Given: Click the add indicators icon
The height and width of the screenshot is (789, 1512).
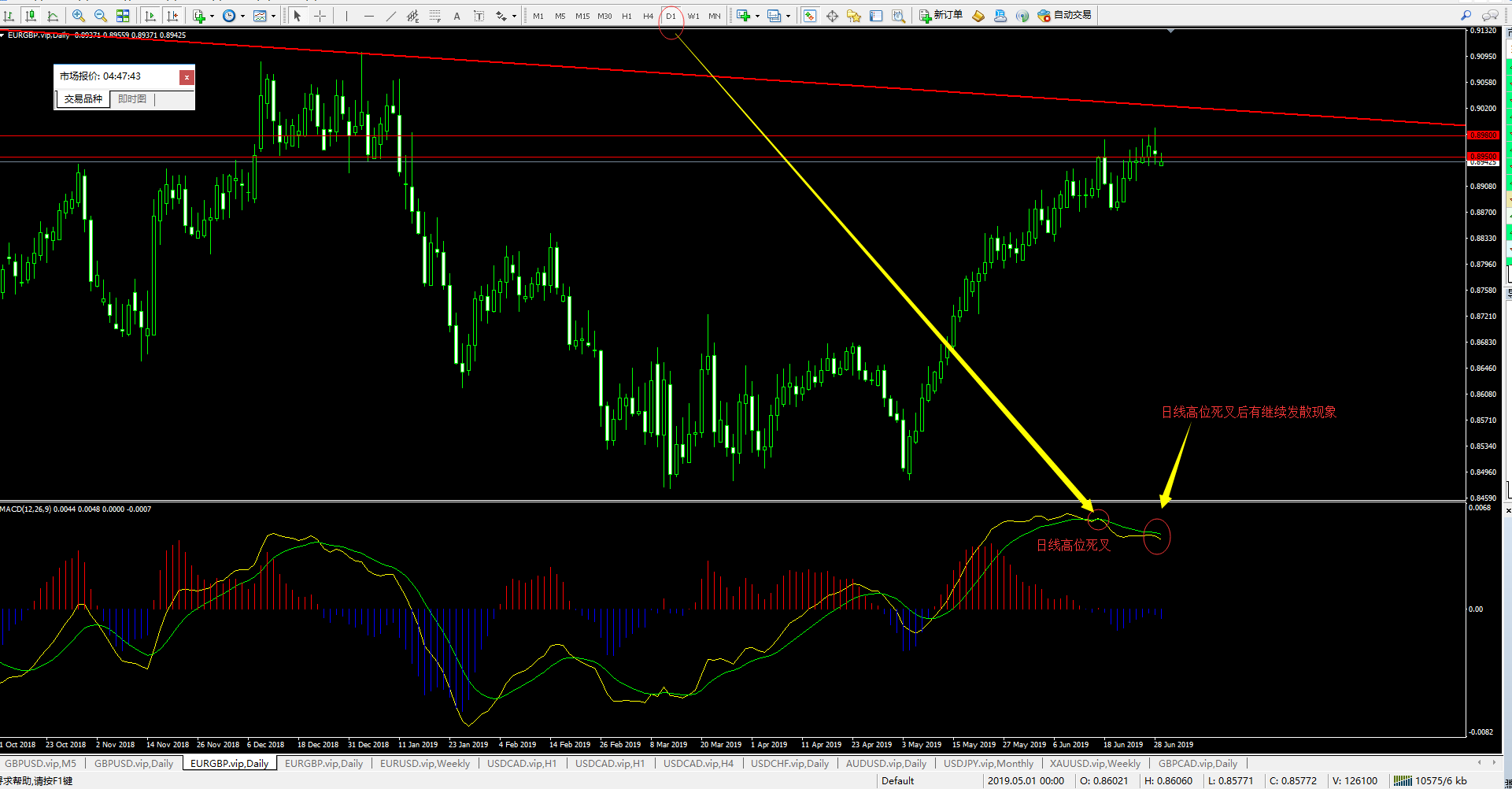Looking at the screenshot, I should pyautogui.click(x=199, y=16).
